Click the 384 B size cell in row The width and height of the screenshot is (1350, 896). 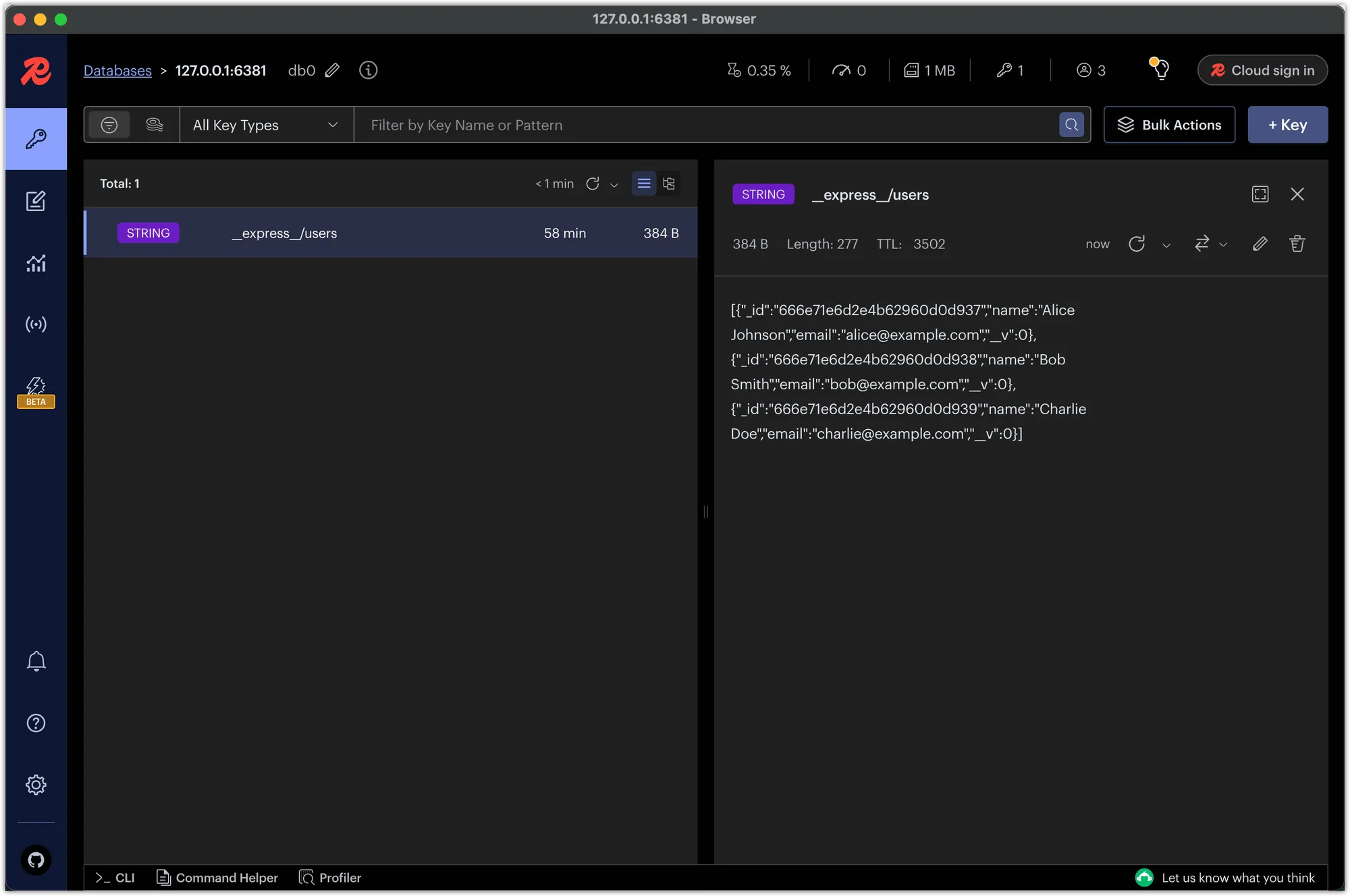click(661, 233)
